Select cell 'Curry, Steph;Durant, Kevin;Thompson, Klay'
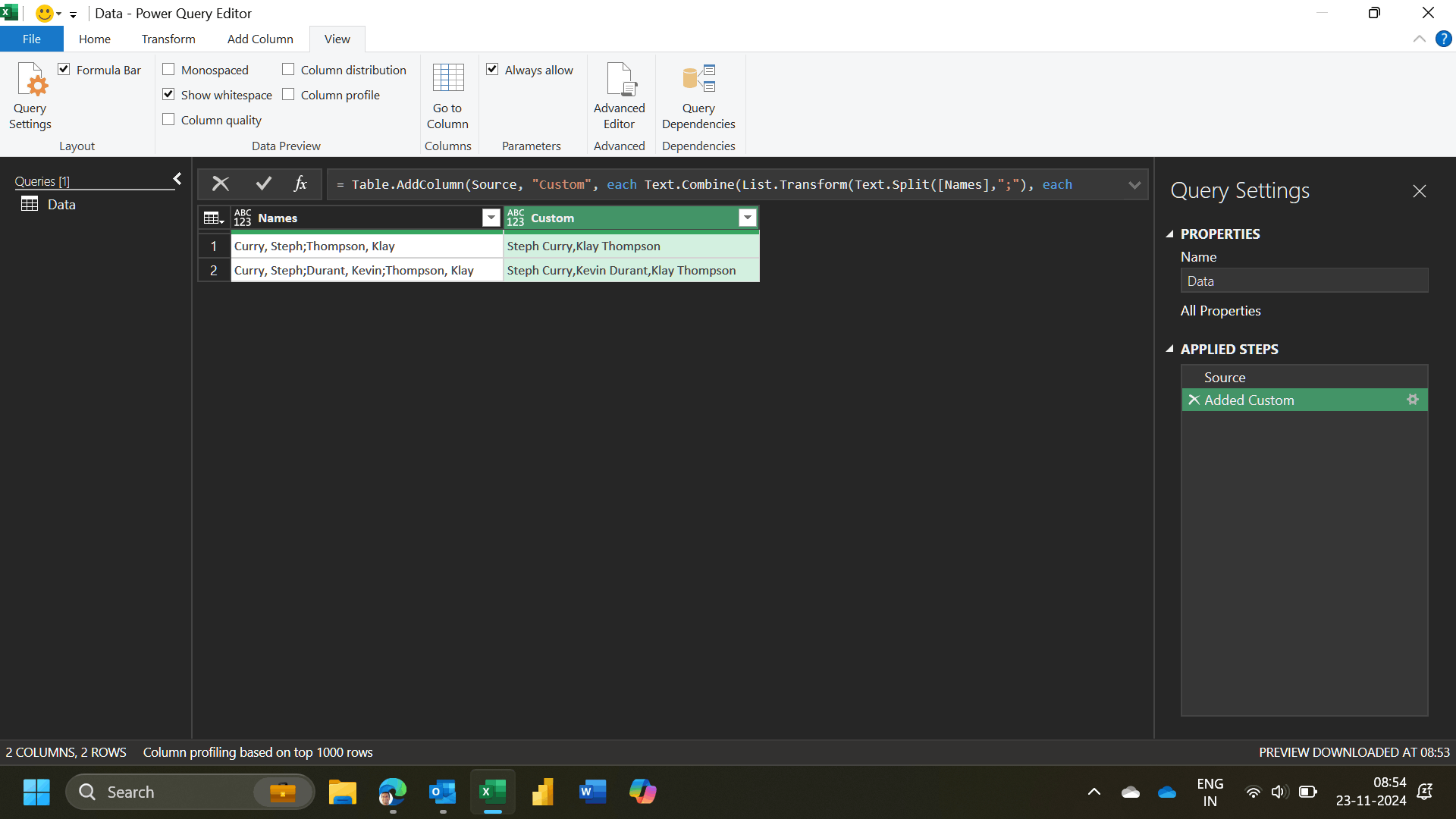The image size is (1456, 819). click(367, 270)
